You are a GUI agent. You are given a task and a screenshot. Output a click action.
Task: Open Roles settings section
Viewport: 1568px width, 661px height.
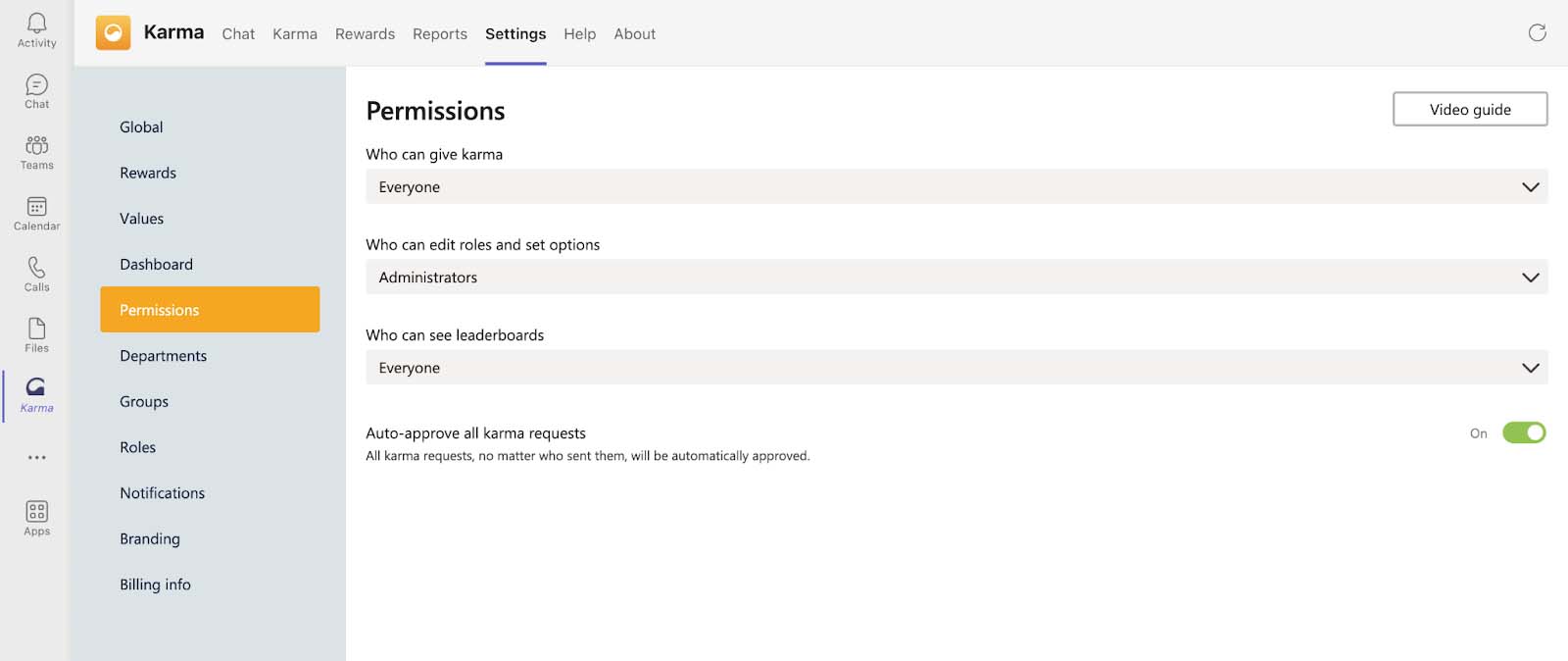(x=210, y=446)
